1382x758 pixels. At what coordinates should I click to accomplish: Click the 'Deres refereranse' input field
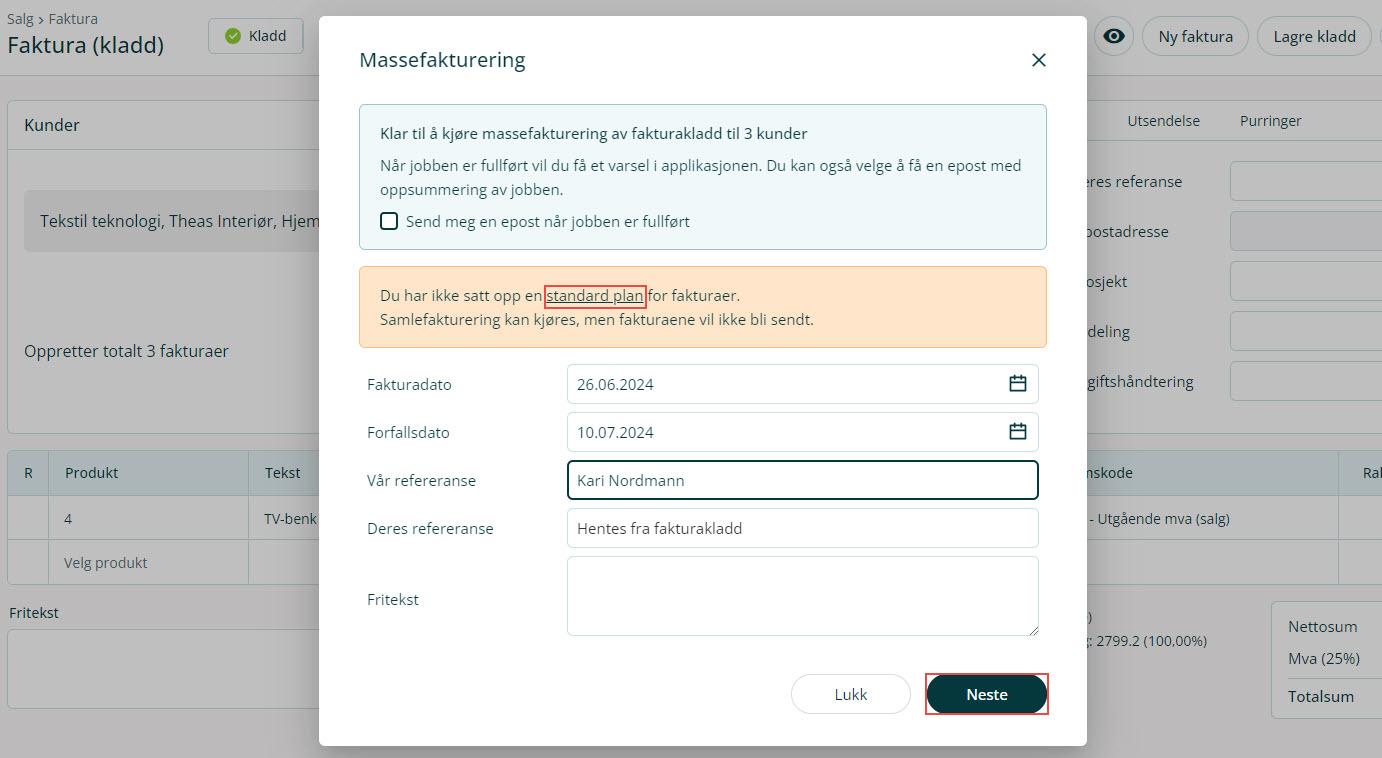coord(801,528)
